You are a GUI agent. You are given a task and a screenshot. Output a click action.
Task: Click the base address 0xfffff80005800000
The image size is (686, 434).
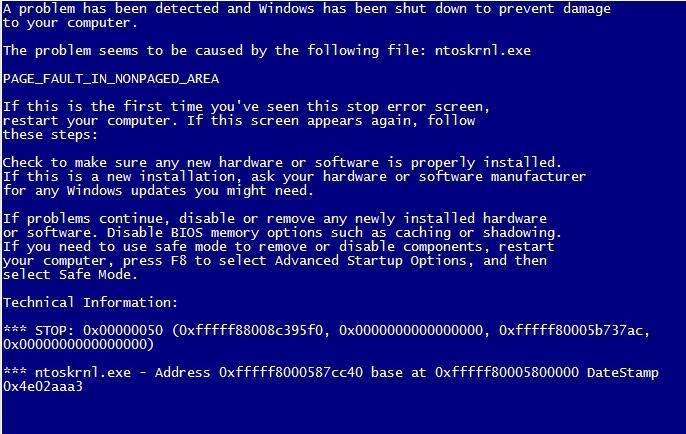[507, 373]
